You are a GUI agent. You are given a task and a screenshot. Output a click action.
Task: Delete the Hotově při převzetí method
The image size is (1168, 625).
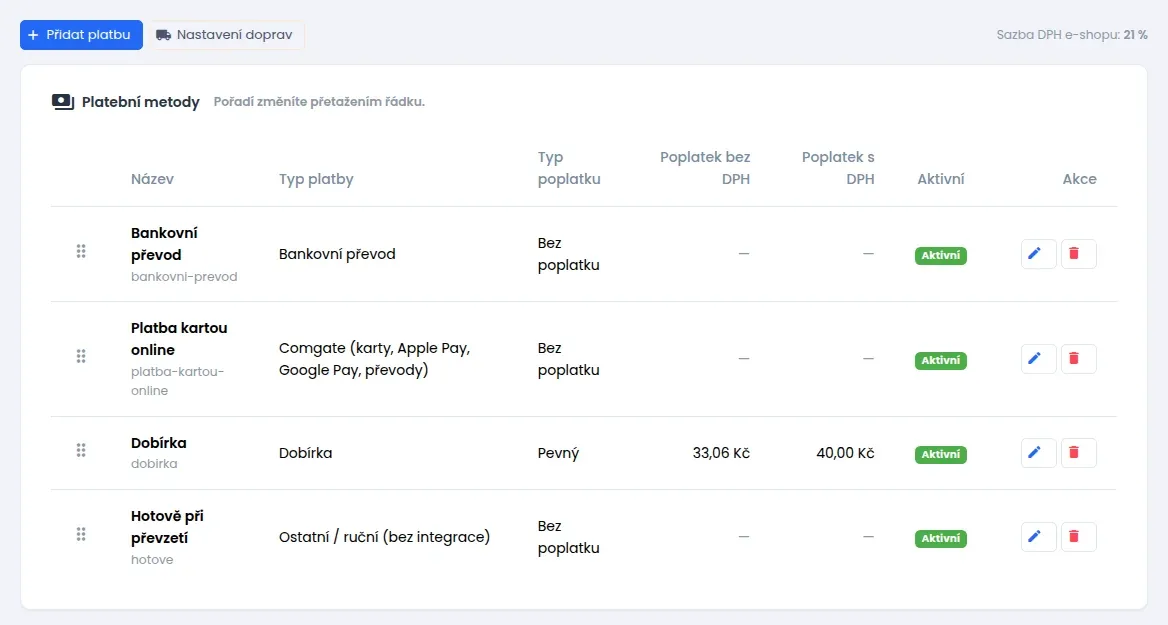[x=1078, y=537]
